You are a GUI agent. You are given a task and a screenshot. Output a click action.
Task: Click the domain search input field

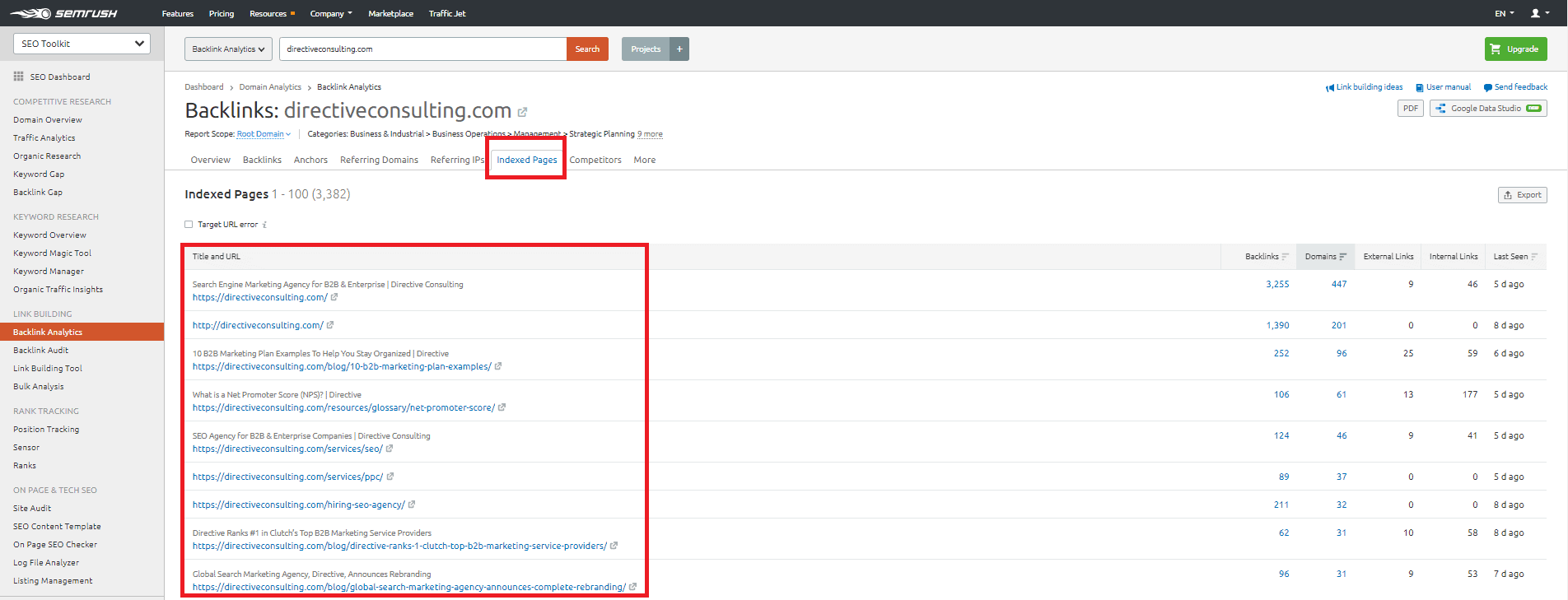[x=422, y=49]
